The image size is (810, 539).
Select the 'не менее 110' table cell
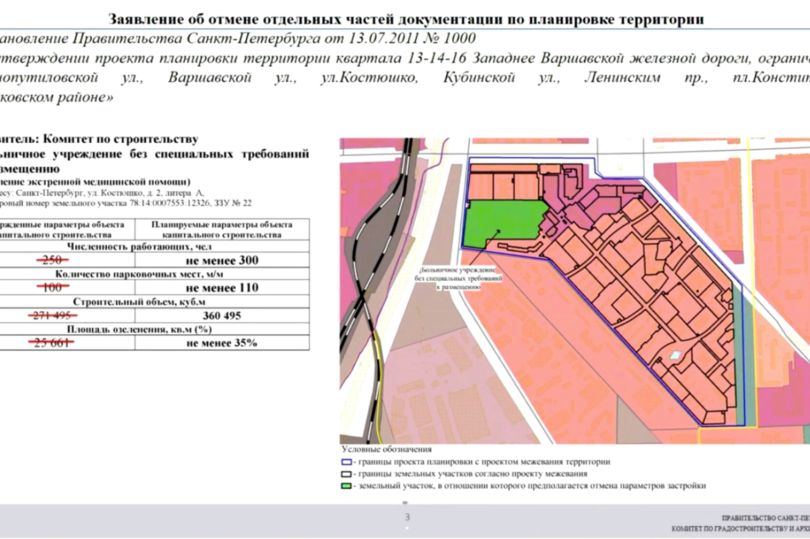tap(220, 288)
